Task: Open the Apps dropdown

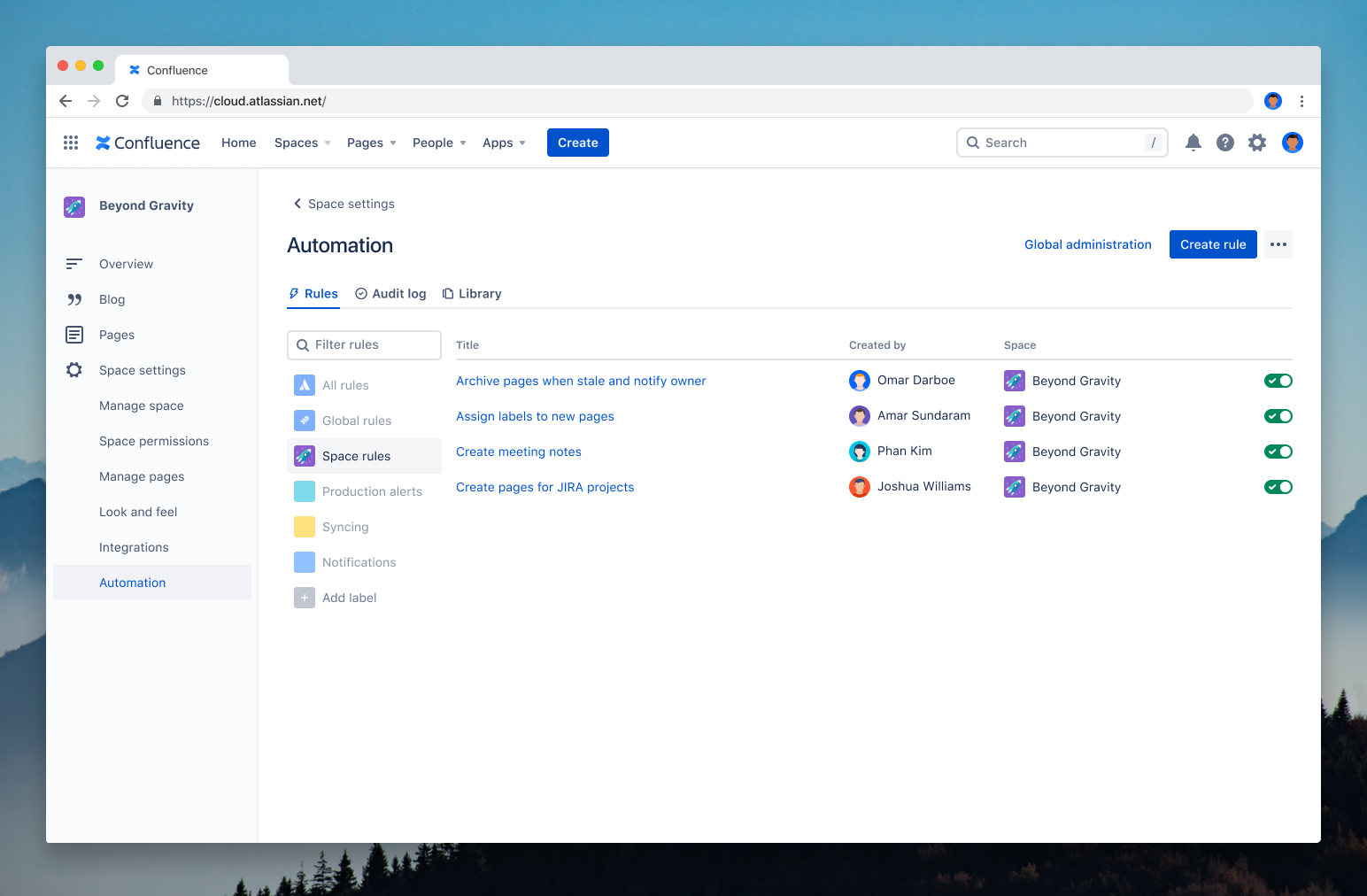Action: click(x=503, y=143)
